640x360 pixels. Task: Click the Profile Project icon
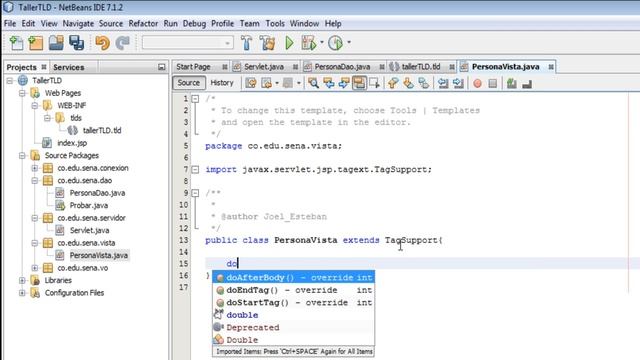(336, 42)
